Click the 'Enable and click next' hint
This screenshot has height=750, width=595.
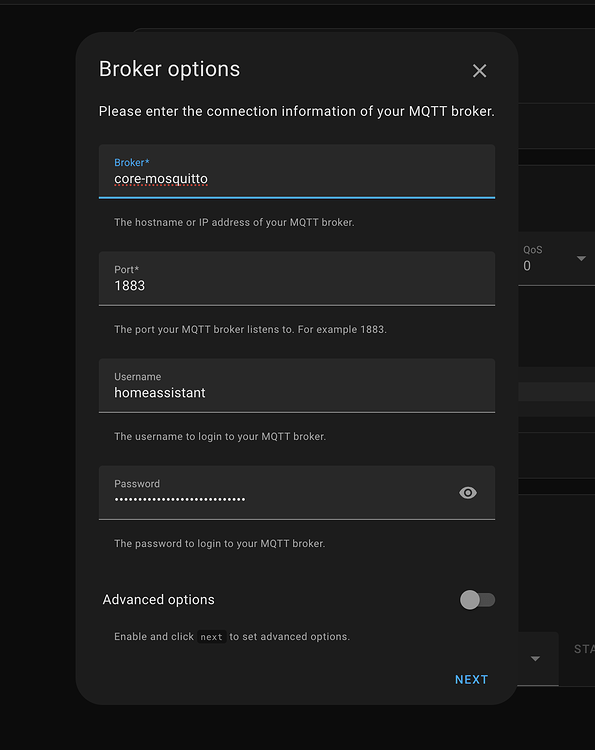tap(232, 637)
